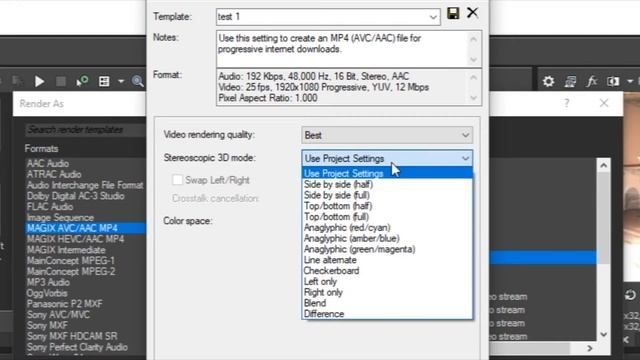Select Panasonic P2 MXF format
This screenshot has width=640, height=360.
click(x=64, y=304)
